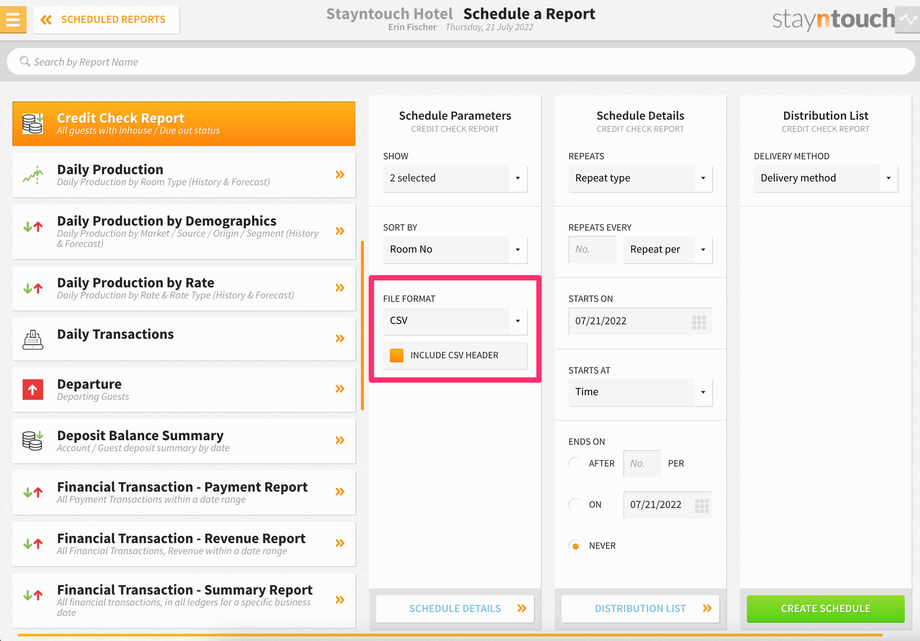Open Daily Transactions via its chevron
Screen dimensions: 920x641
coord(340,338)
